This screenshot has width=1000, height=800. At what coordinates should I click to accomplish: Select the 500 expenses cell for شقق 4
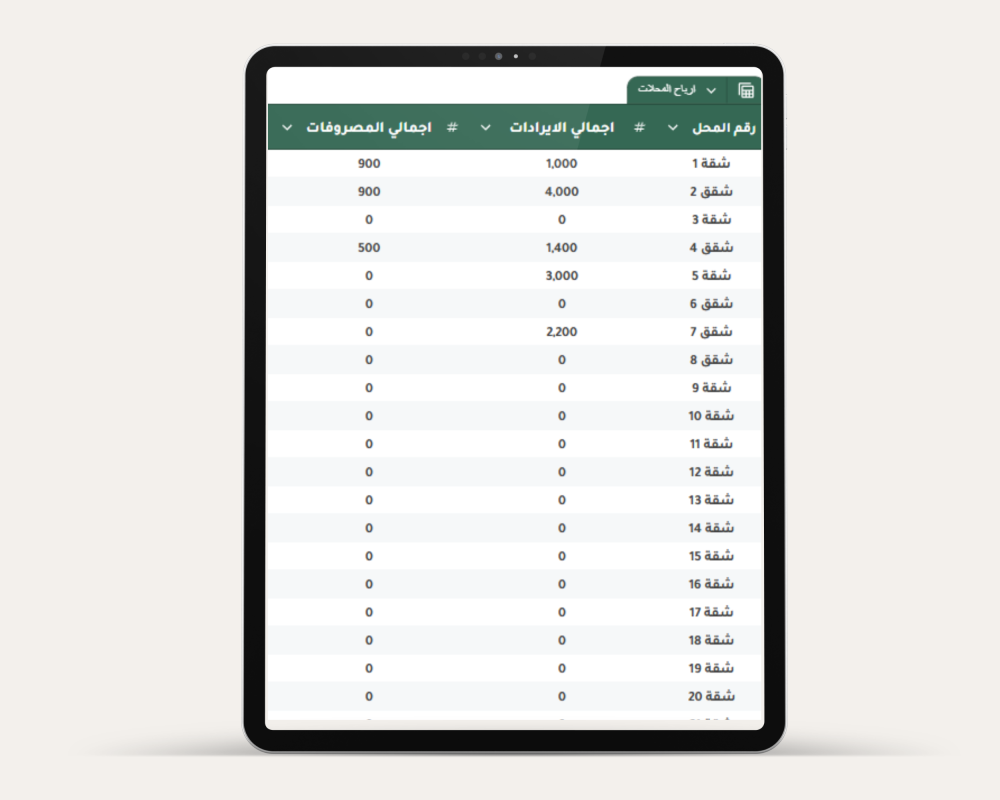(368, 248)
